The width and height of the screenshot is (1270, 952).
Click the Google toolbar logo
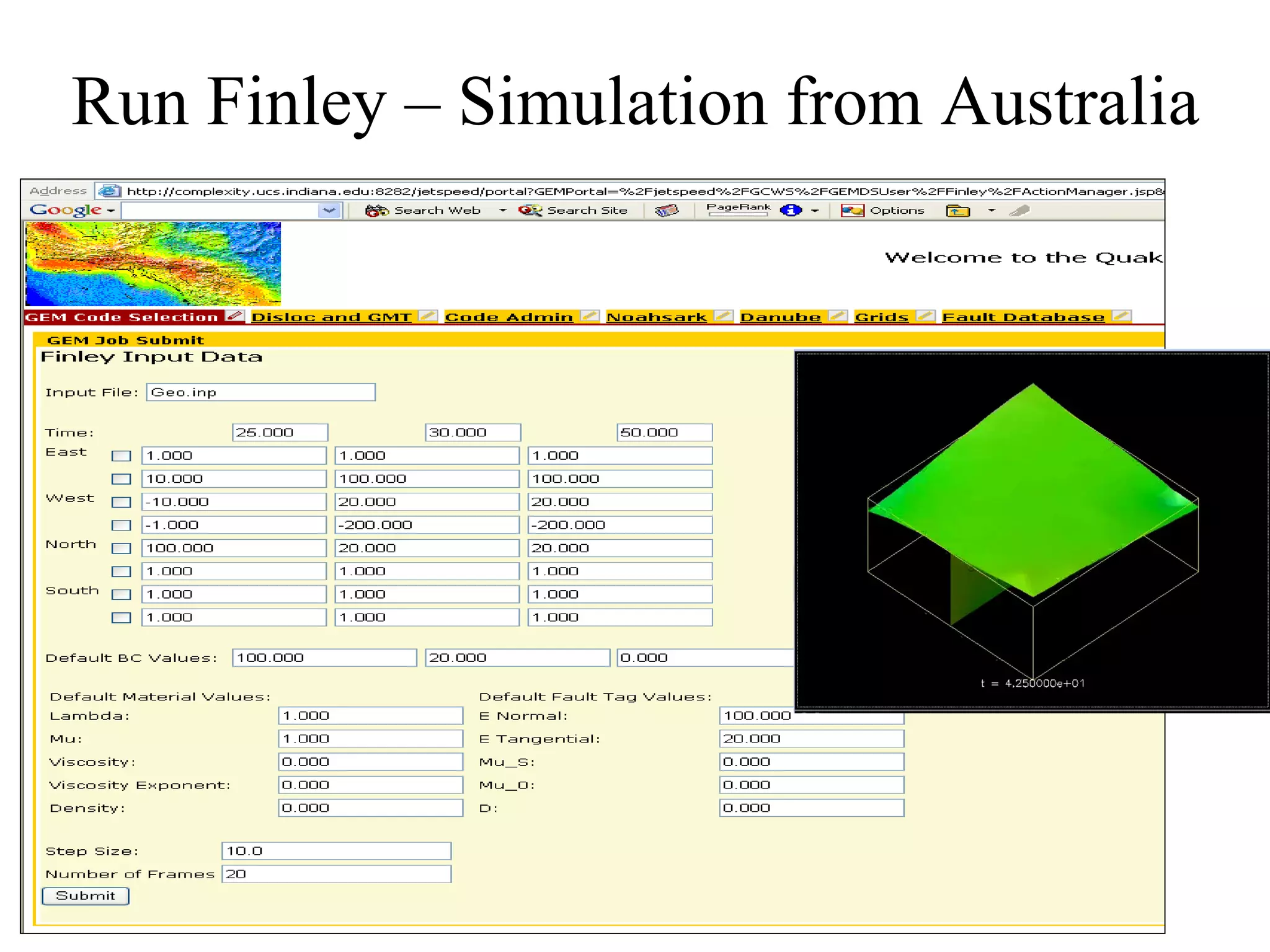coord(65,210)
